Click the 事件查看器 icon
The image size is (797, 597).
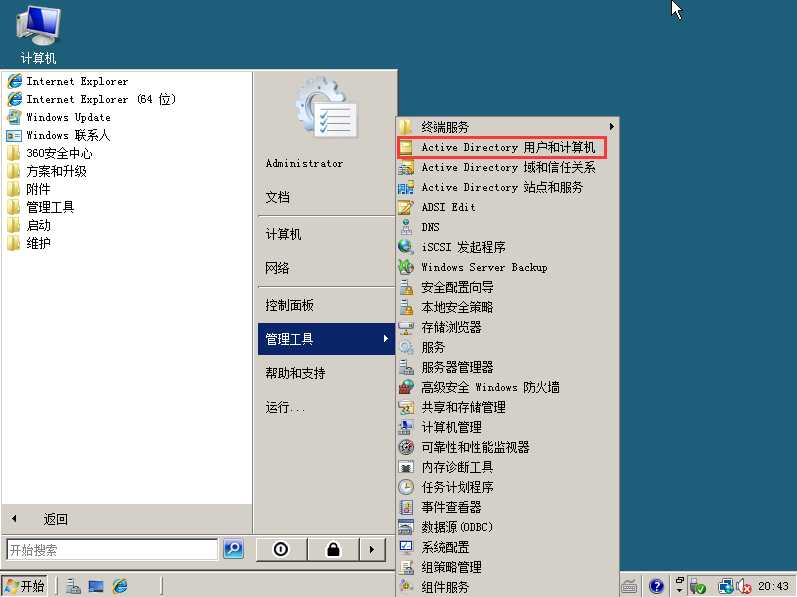406,507
